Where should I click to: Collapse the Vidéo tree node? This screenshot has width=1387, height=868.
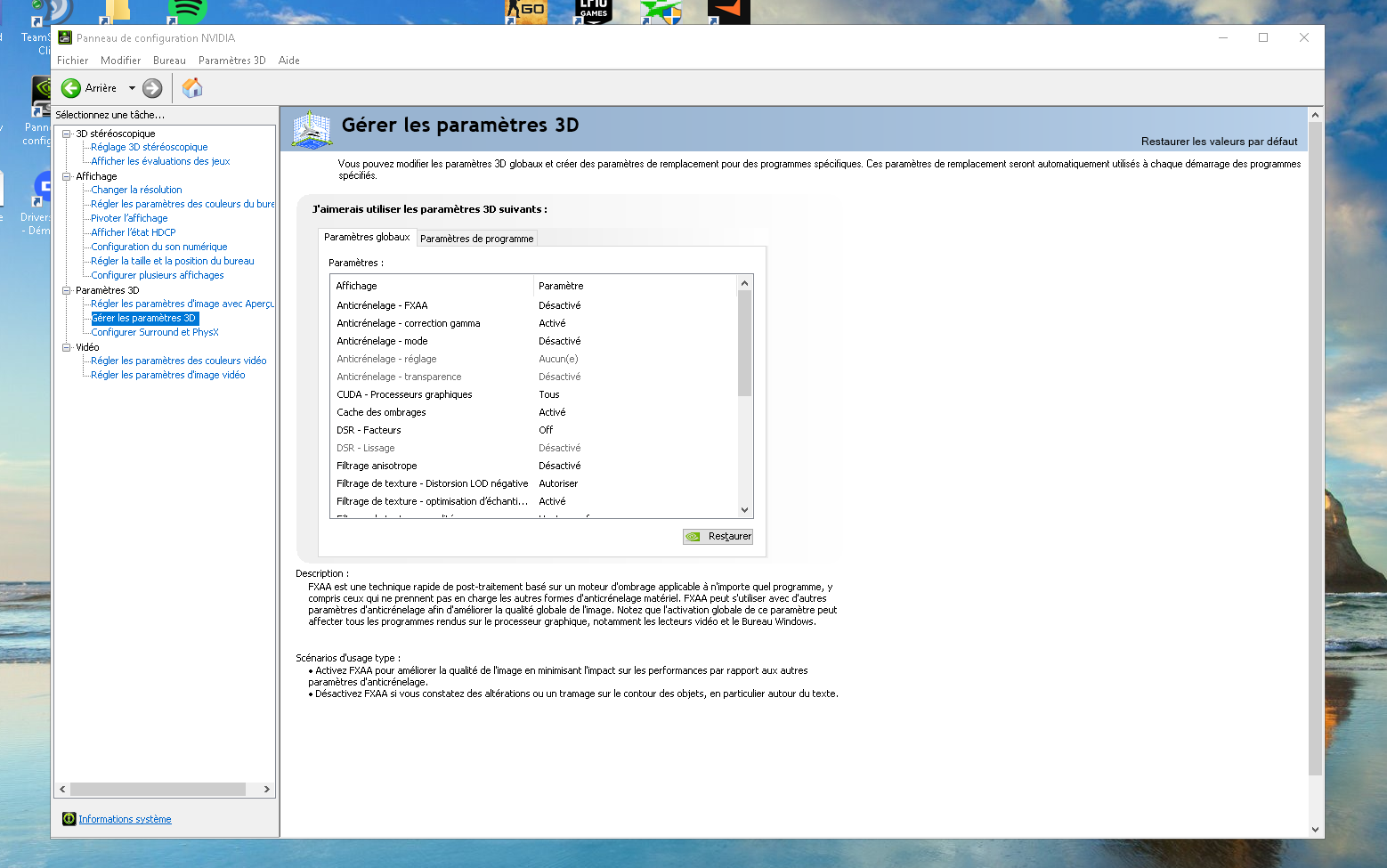click(66, 347)
